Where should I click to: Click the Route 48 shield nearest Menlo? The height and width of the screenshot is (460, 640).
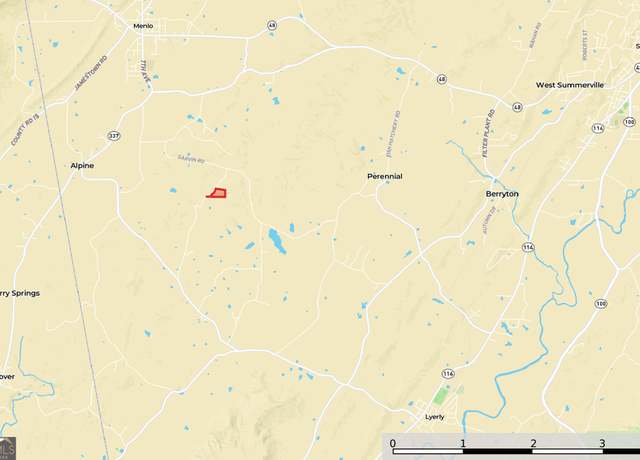272,25
